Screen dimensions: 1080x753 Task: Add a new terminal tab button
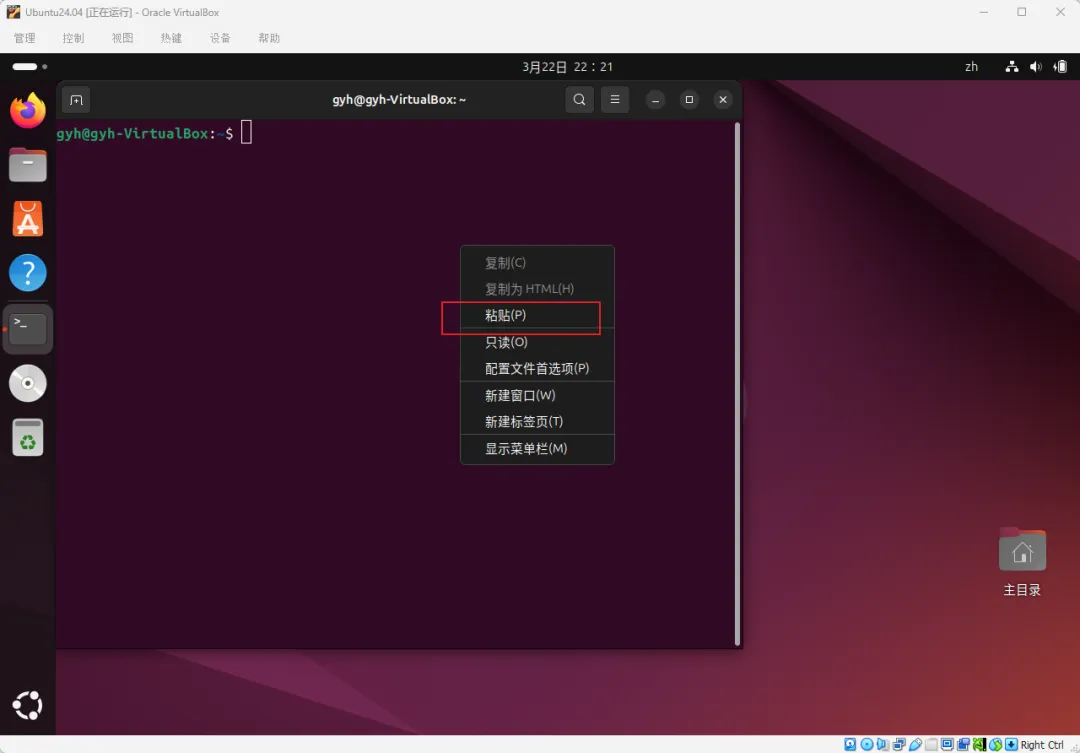tap(76, 100)
